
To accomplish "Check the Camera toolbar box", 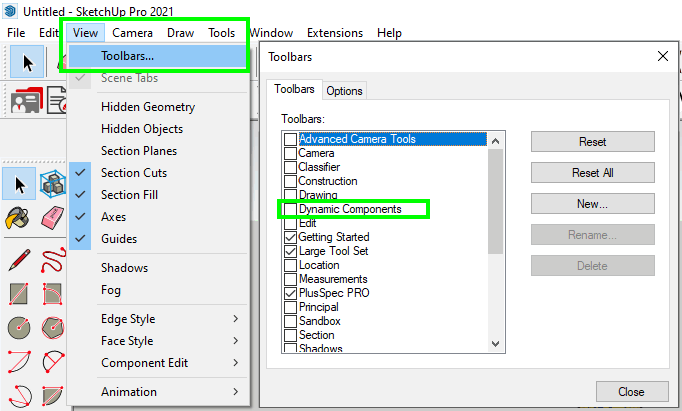I will pos(290,153).
